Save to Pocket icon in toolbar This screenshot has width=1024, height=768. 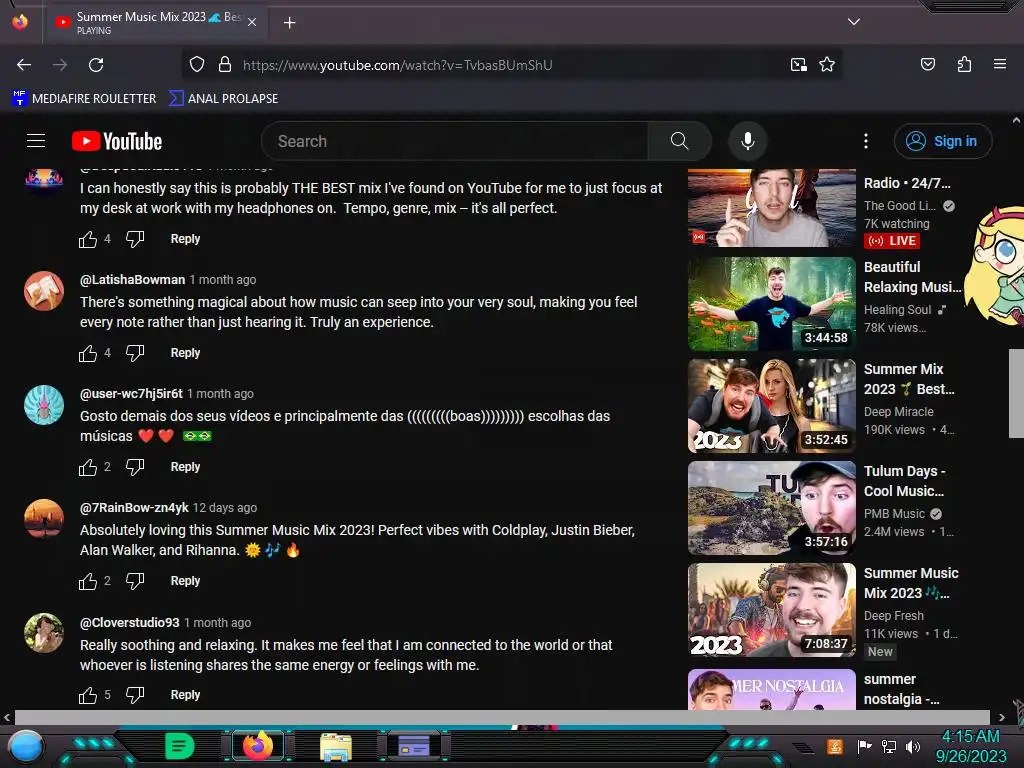(x=927, y=64)
